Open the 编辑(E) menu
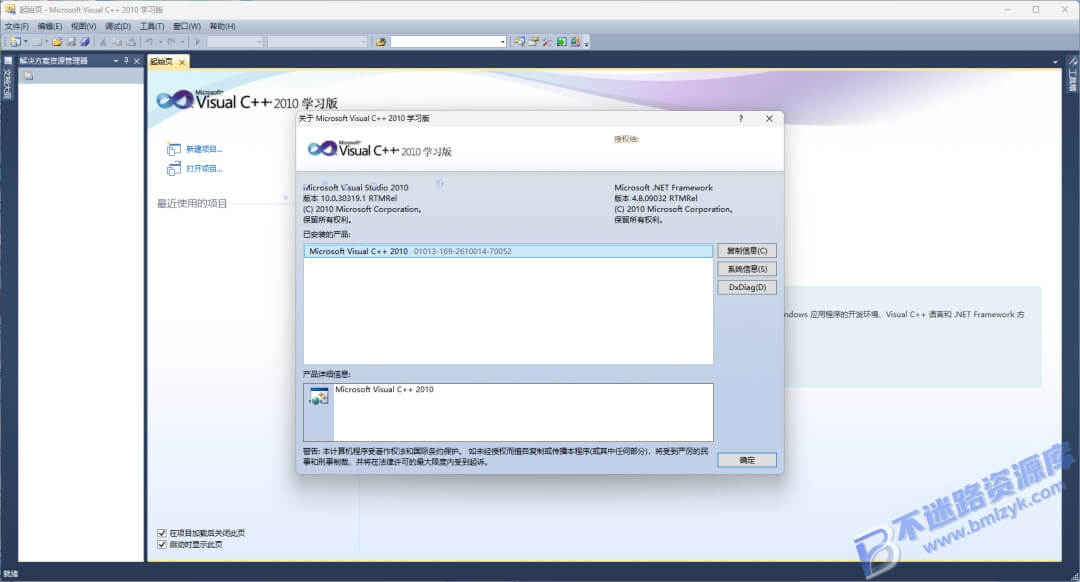 point(50,26)
